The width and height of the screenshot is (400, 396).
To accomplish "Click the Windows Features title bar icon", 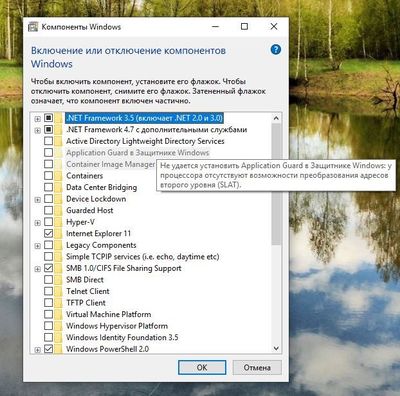I will point(33,27).
